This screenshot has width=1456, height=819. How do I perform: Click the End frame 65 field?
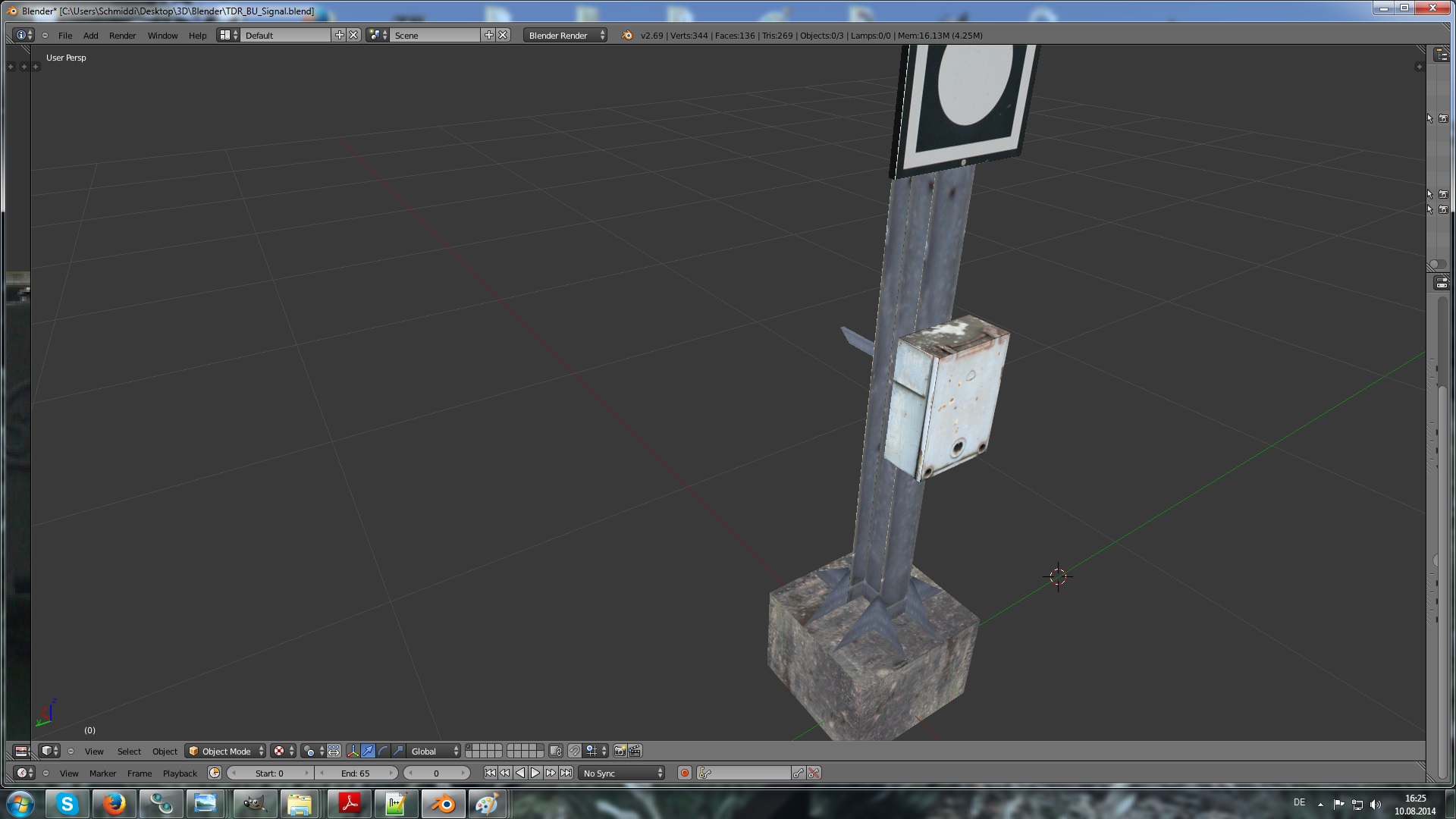pos(356,773)
